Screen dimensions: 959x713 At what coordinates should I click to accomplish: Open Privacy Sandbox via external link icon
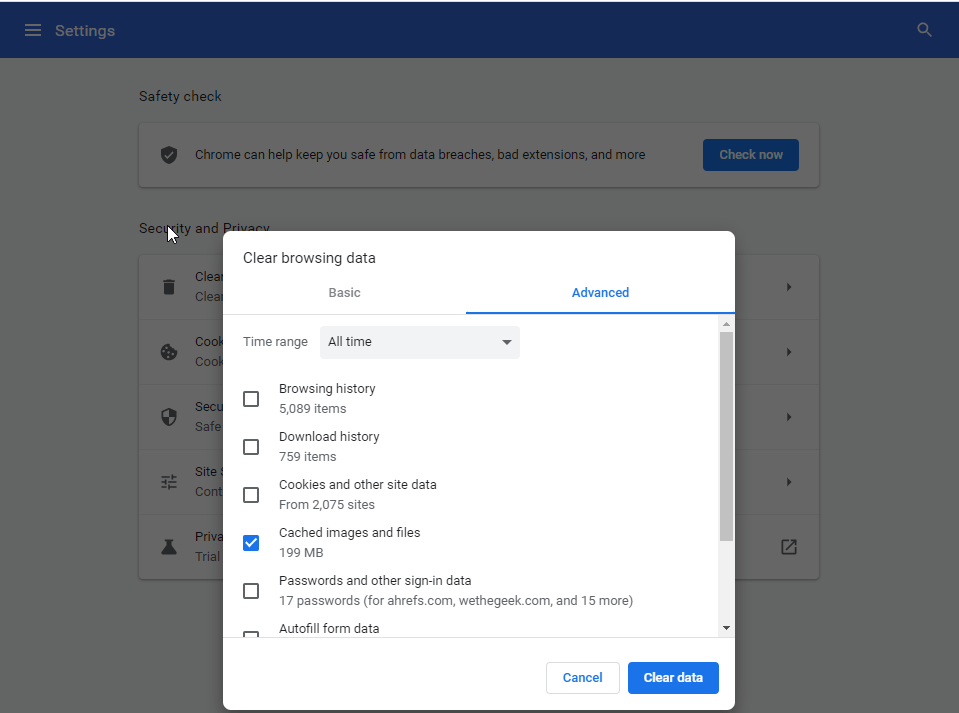click(788, 546)
